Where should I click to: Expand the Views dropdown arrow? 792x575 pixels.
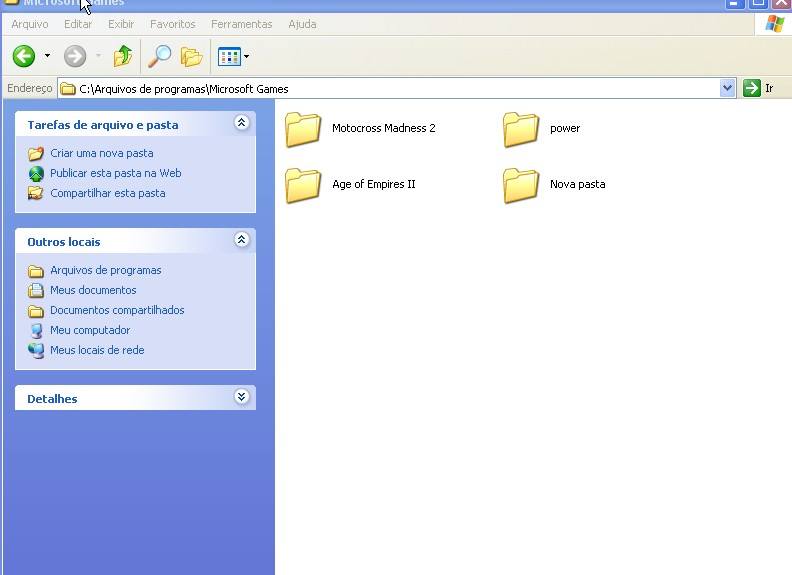pos(246,57)
